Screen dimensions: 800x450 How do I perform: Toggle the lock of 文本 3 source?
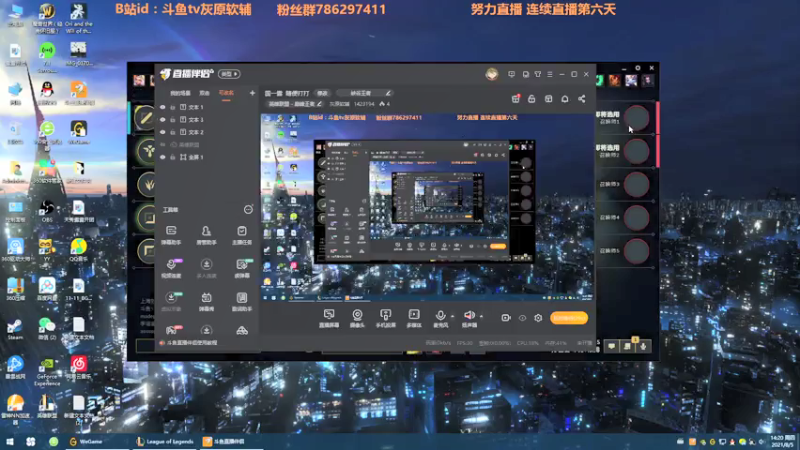coord(173,119)
